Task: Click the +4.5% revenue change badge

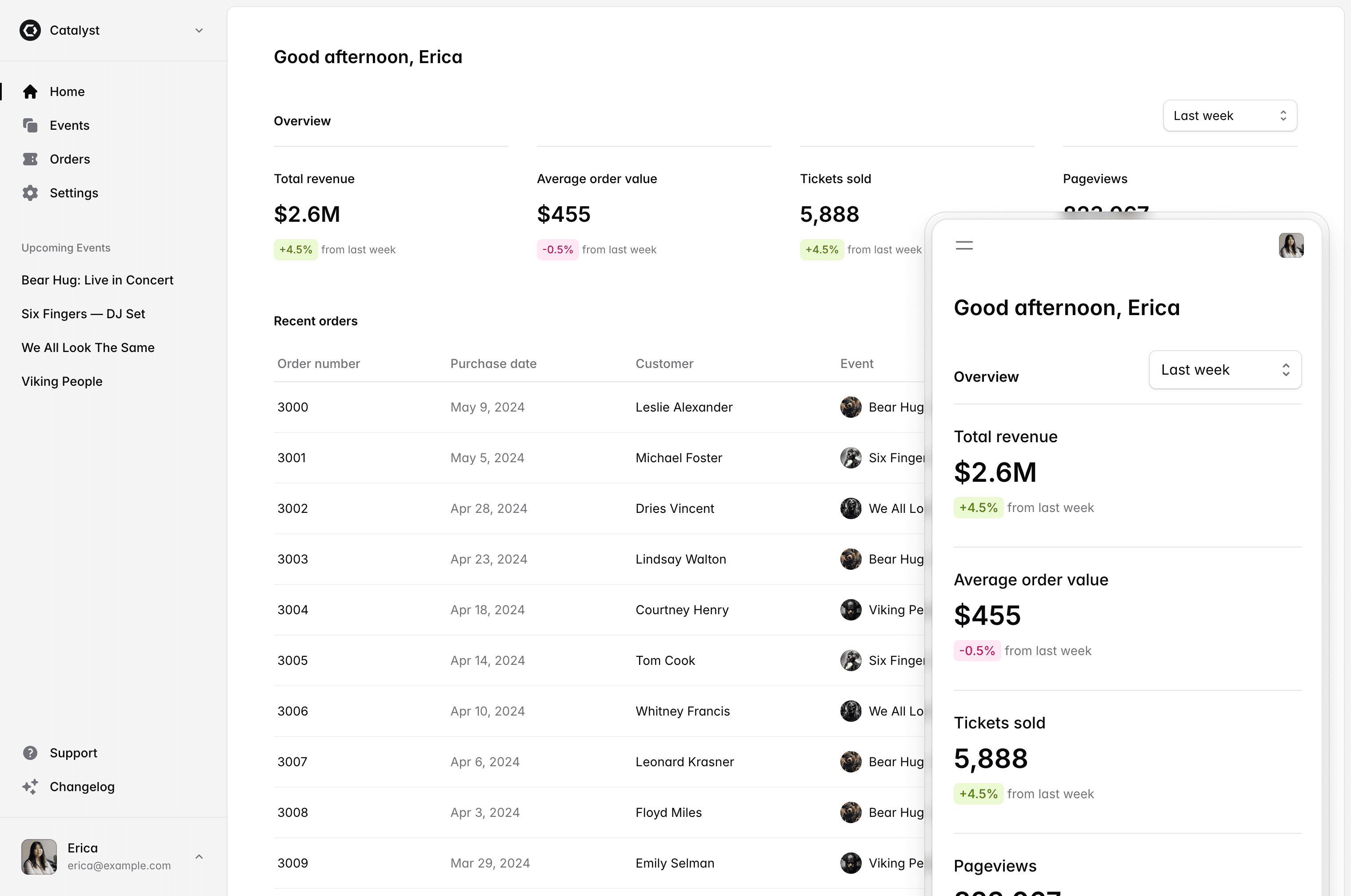Action: [x=296, y=249]
